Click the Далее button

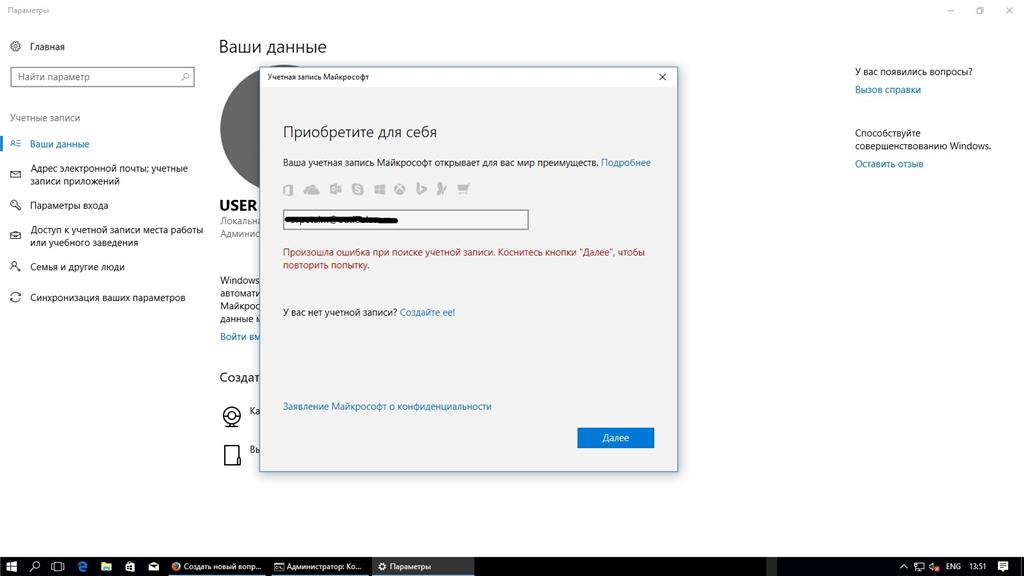615,438
